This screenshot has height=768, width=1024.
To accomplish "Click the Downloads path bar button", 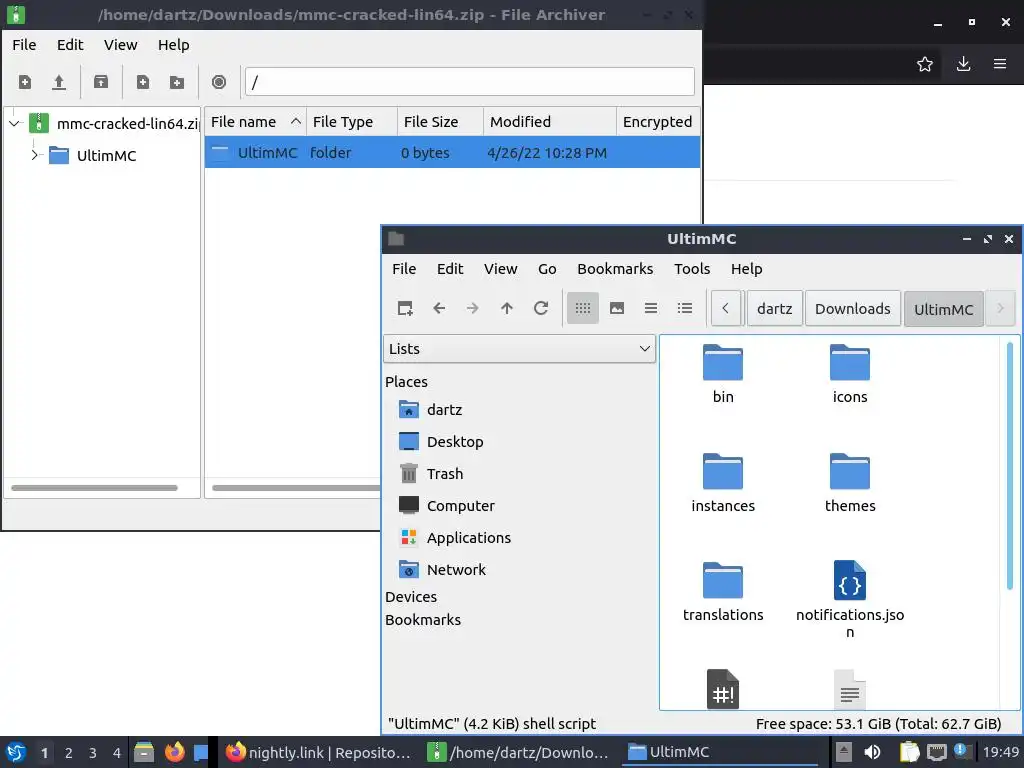I will coord(853,309).
